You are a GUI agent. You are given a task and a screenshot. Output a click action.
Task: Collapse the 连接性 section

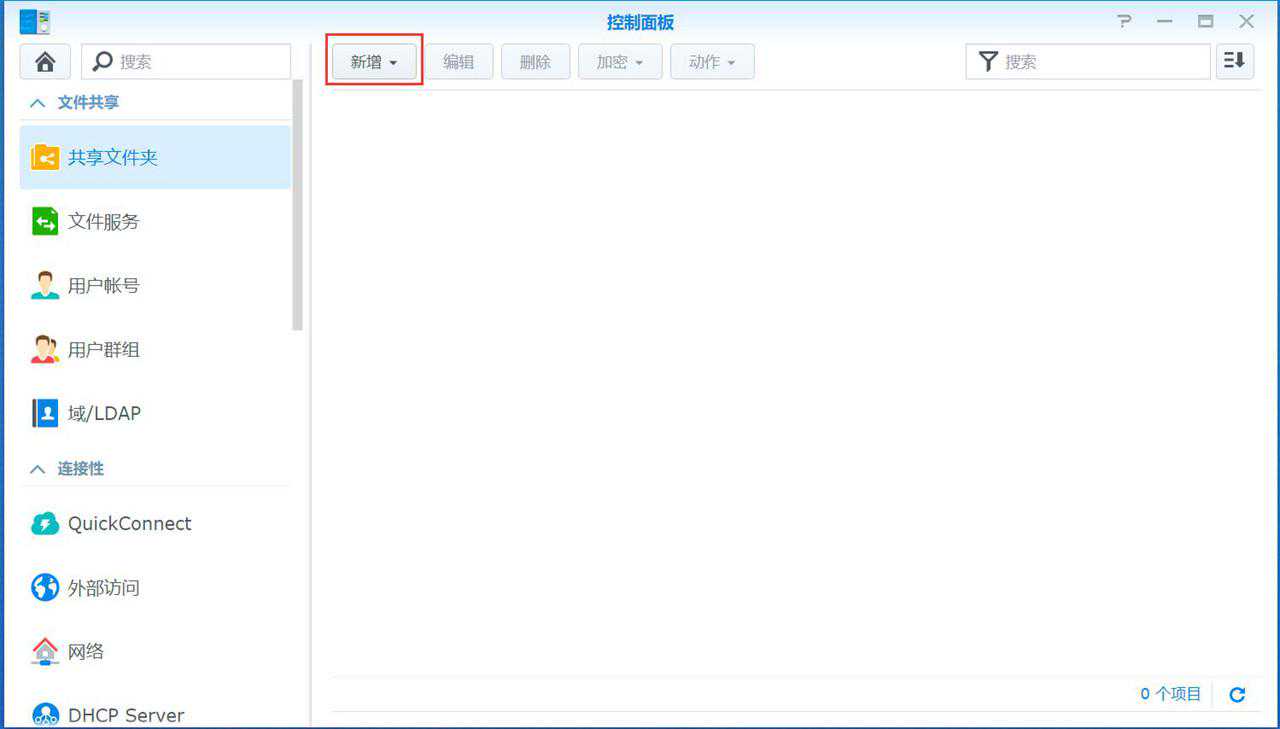pyautogui.click(x=38, y=469)
